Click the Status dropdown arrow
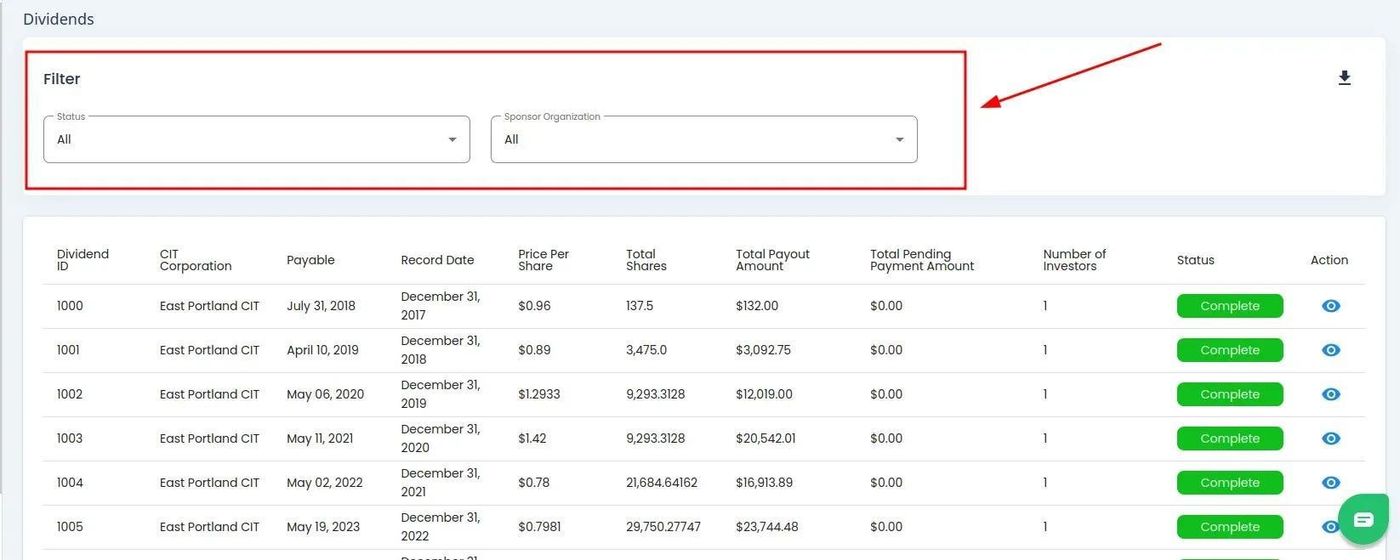1400x560 pixels. click(x=452, y=140)
